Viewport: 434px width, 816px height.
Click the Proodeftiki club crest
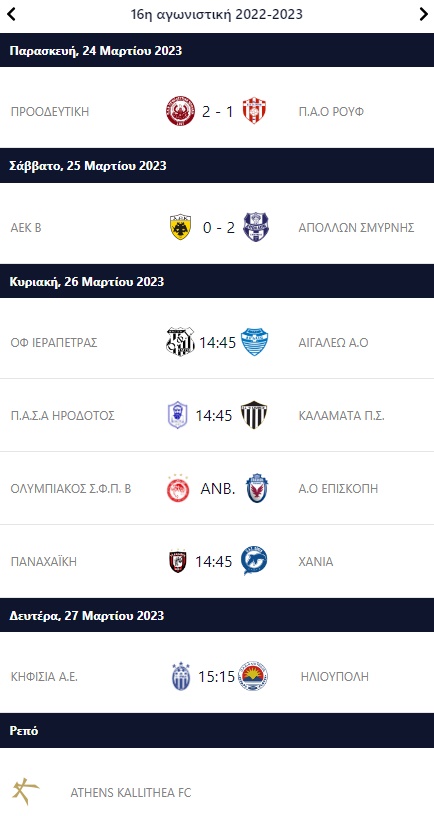[x=181, y=111]
